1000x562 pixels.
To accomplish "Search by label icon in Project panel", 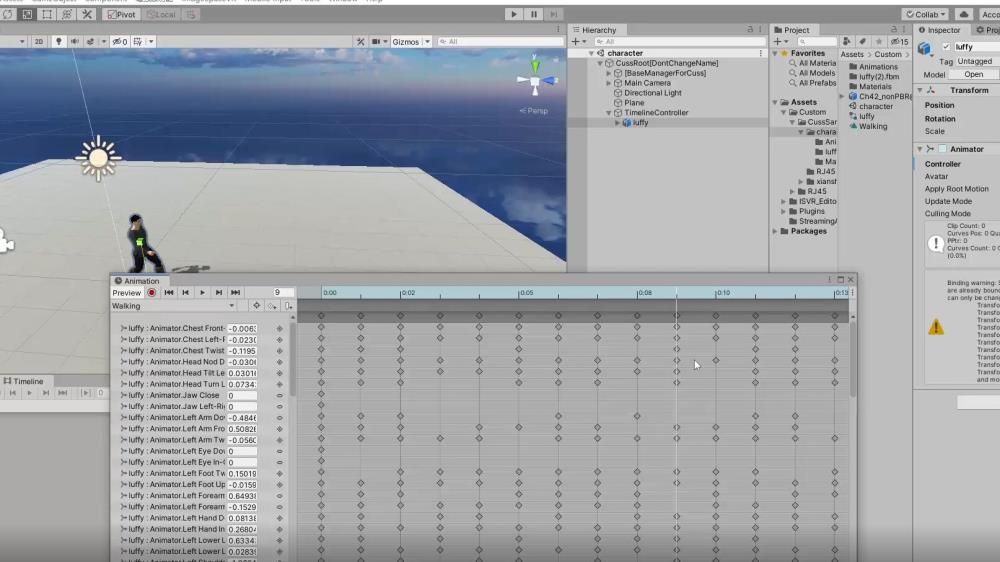I will pos(862,41).
